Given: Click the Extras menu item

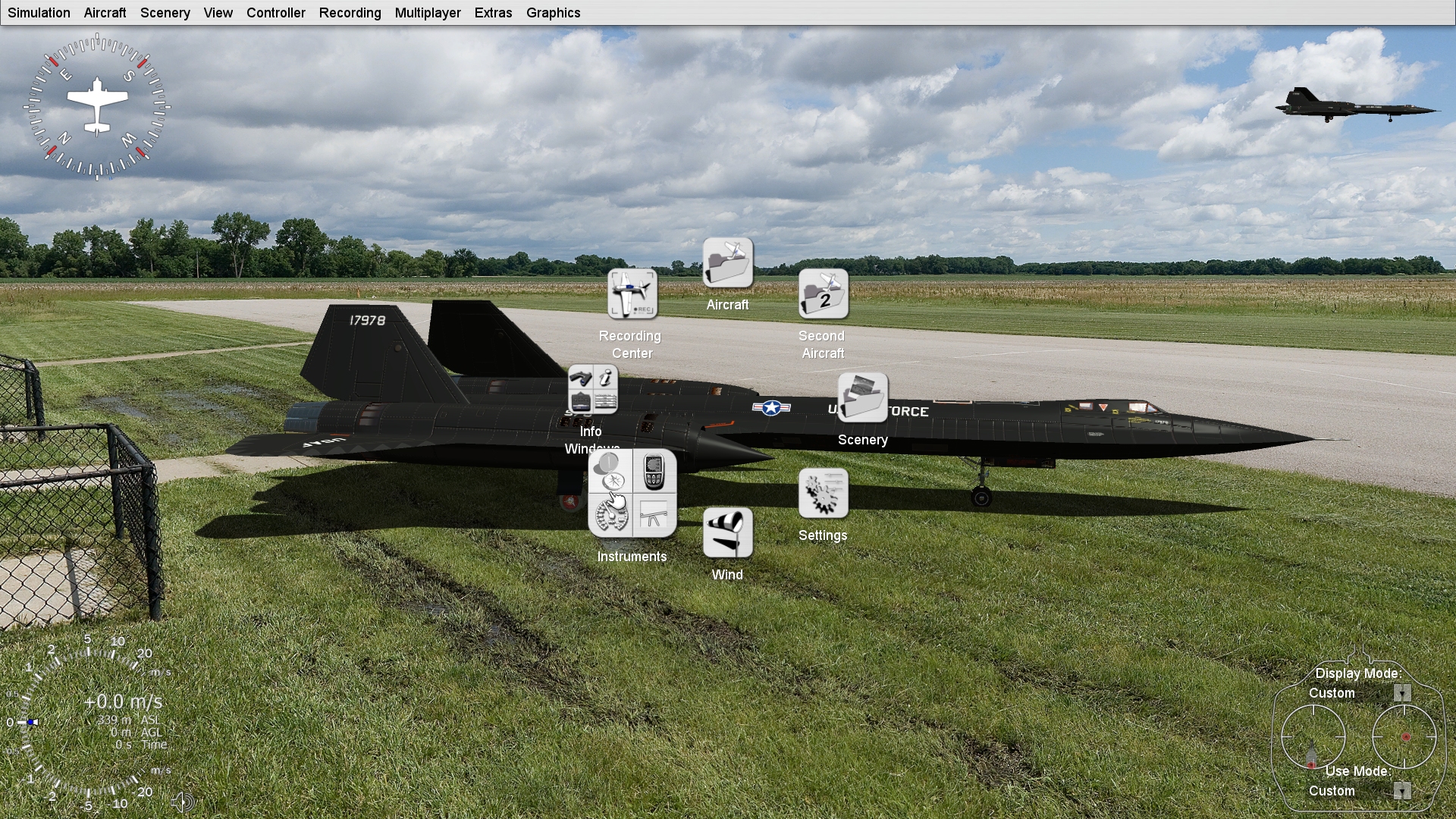Looking at the screenshot, I should pos(493,13).
